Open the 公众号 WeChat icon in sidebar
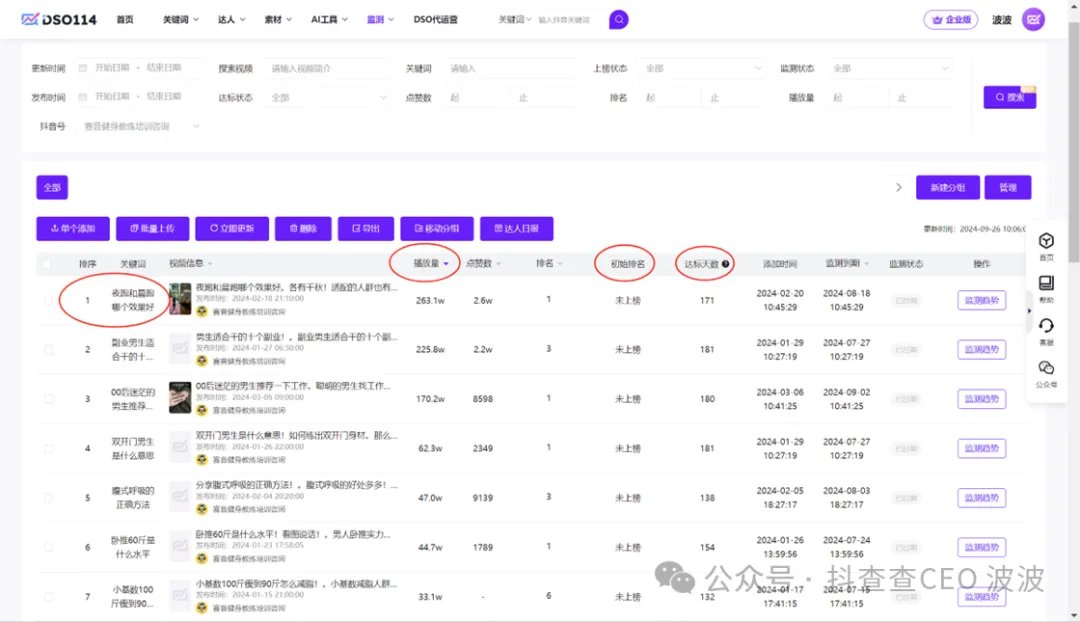The height and width of the screenshot is (622, 1080). [x=1046, y=368]
